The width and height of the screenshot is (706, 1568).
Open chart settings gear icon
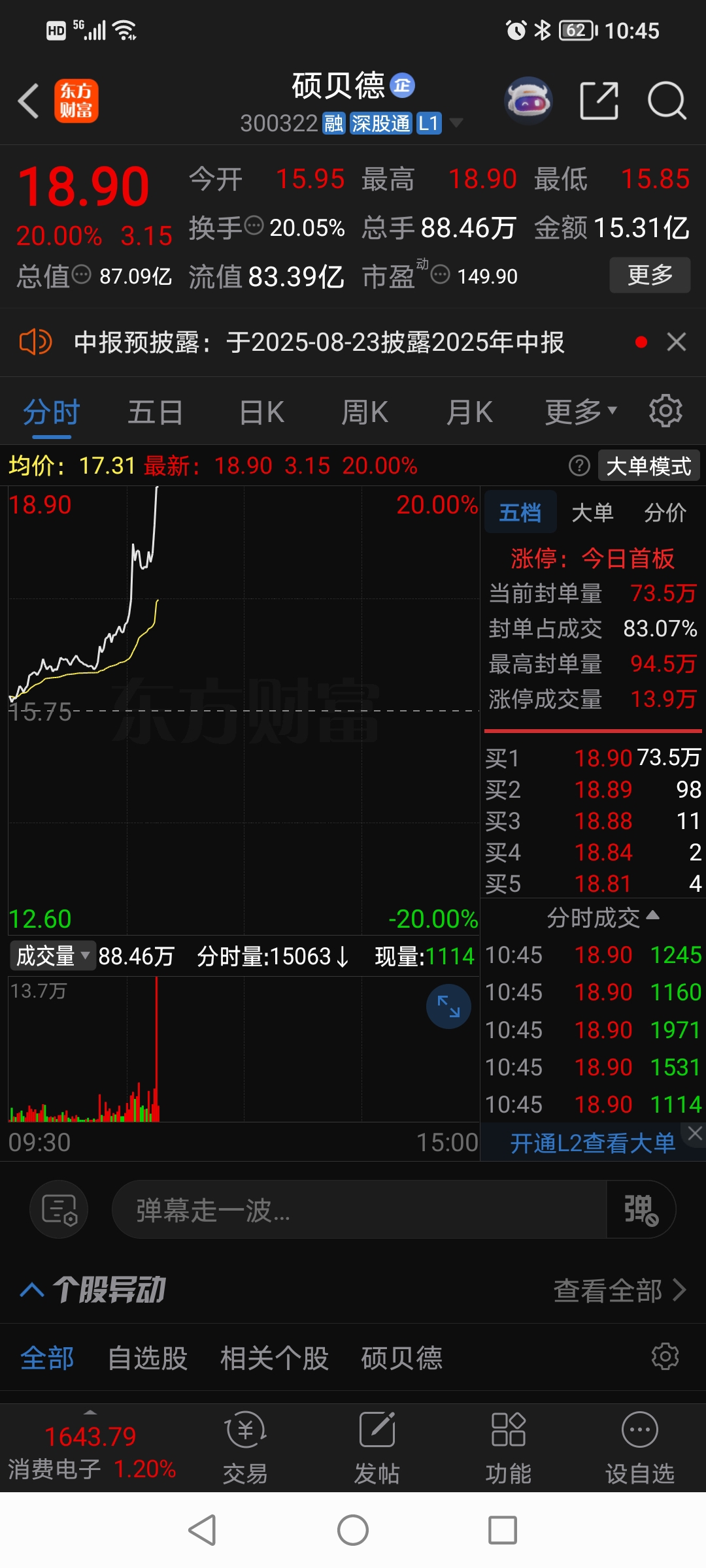[665, 411]
